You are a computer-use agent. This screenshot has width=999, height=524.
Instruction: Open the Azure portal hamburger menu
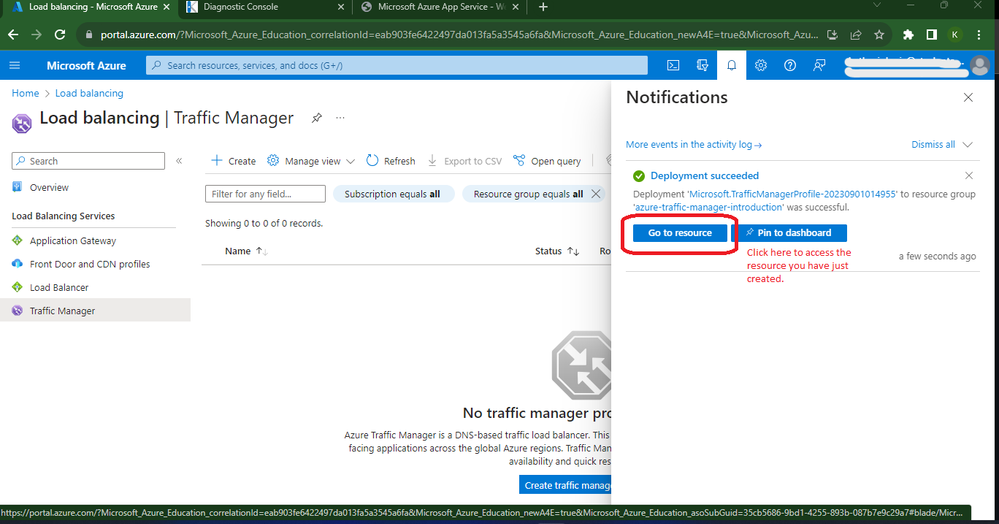15,66
